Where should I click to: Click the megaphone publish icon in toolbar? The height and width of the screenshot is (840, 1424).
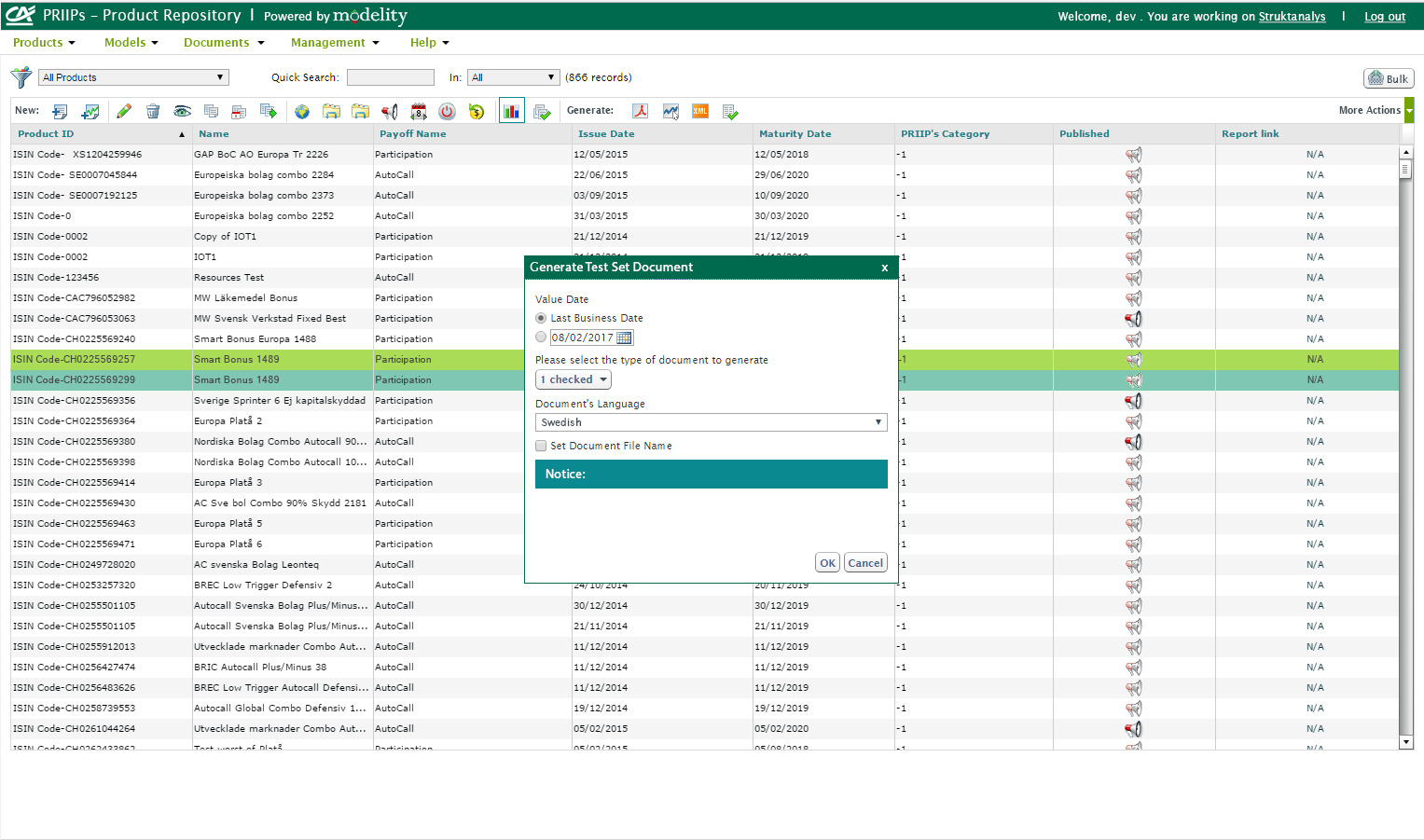pyautogui.click(x=390, y=112)
